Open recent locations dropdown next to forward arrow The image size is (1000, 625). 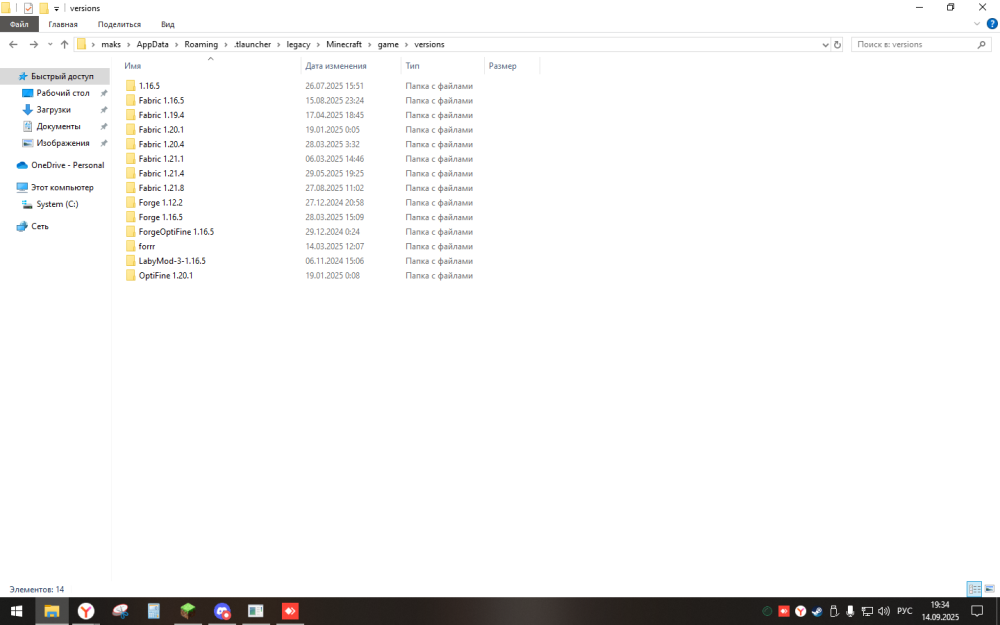click(50, 45)
